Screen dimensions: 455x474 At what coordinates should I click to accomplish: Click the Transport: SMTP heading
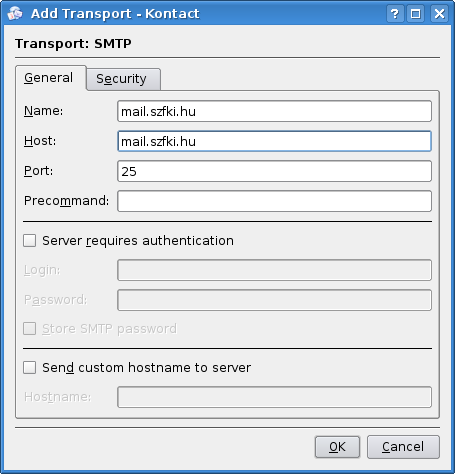(x=73, y=44)
